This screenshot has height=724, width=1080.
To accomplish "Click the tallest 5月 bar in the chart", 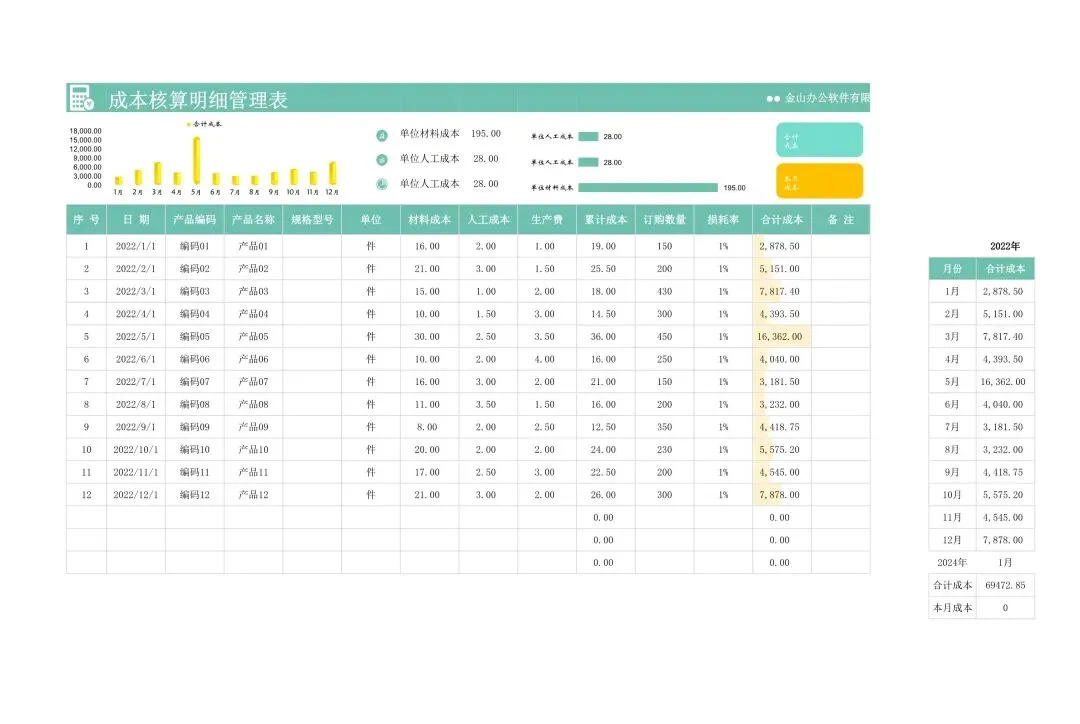I will [196, 160].
